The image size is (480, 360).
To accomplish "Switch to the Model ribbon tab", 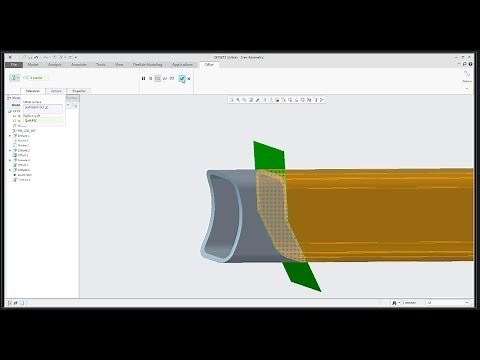I will coord(33,65).
